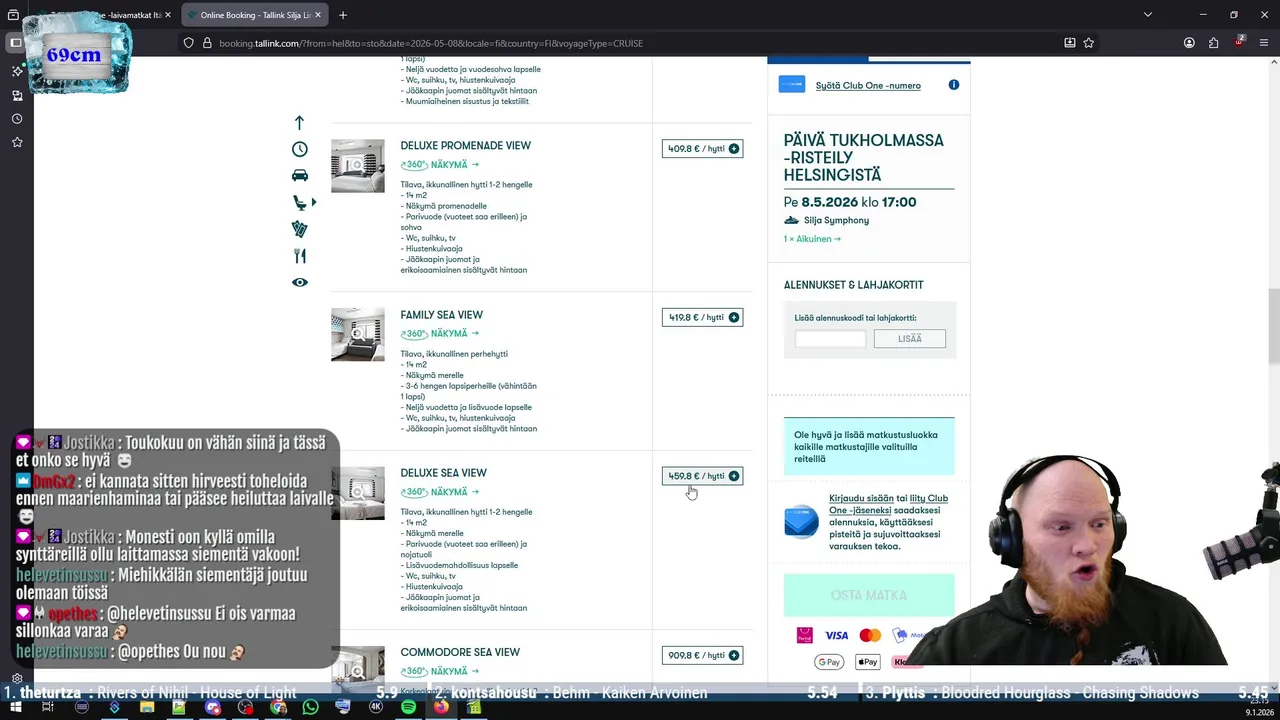The width and height of the screenshot is (1280, 720).
Task: Click the eye summary icon in booking steps
Action: click(x=299, y=282)
